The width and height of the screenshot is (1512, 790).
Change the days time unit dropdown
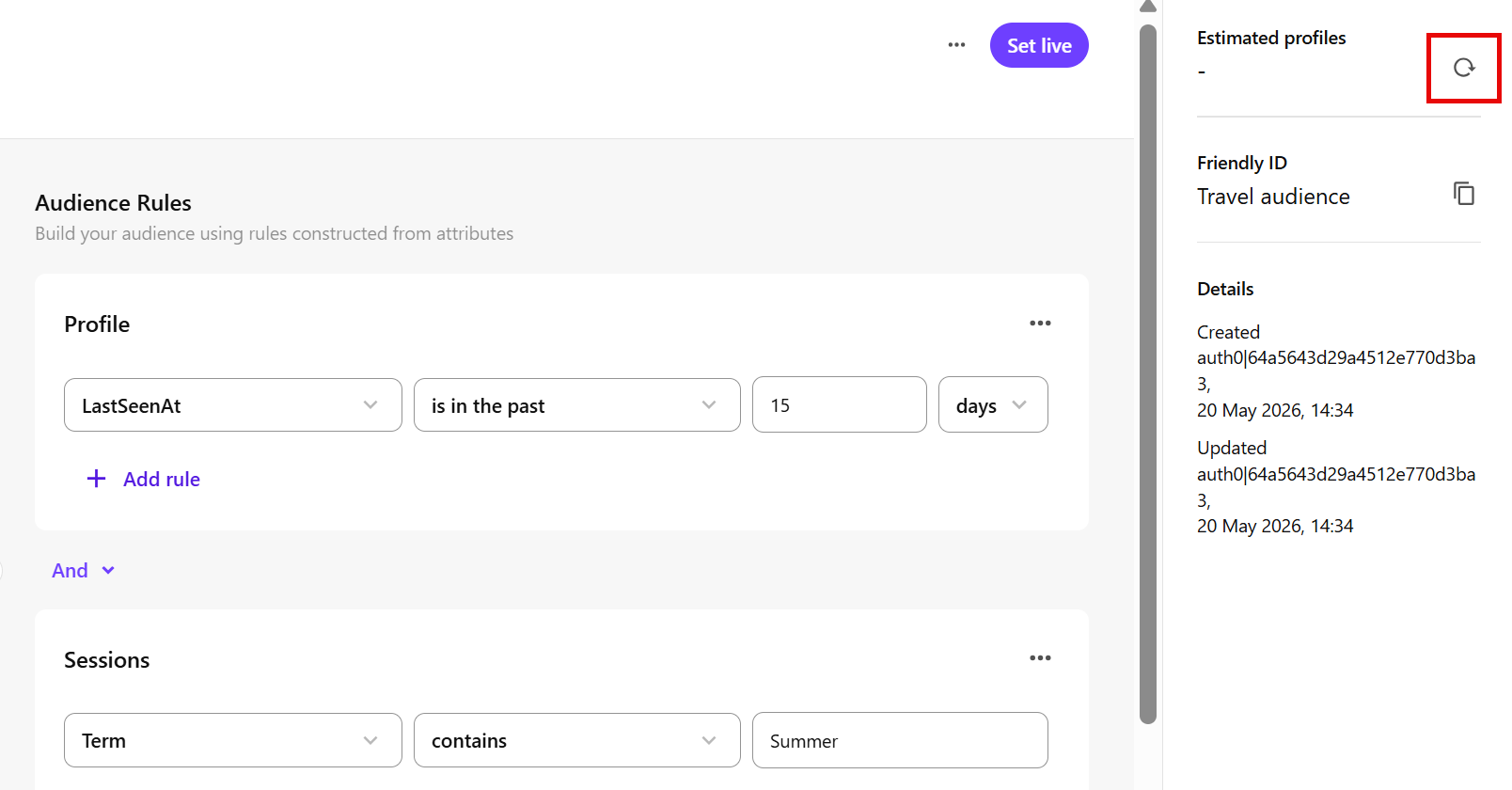pos(993,405)
